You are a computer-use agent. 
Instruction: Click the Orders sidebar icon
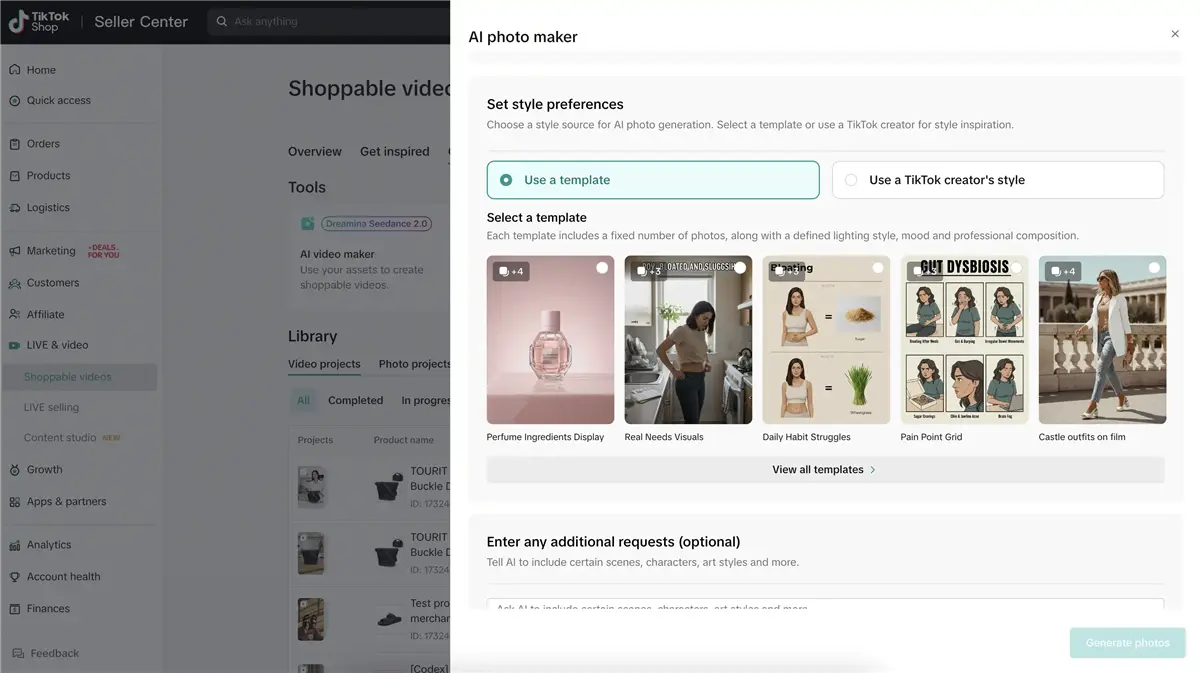14,144
